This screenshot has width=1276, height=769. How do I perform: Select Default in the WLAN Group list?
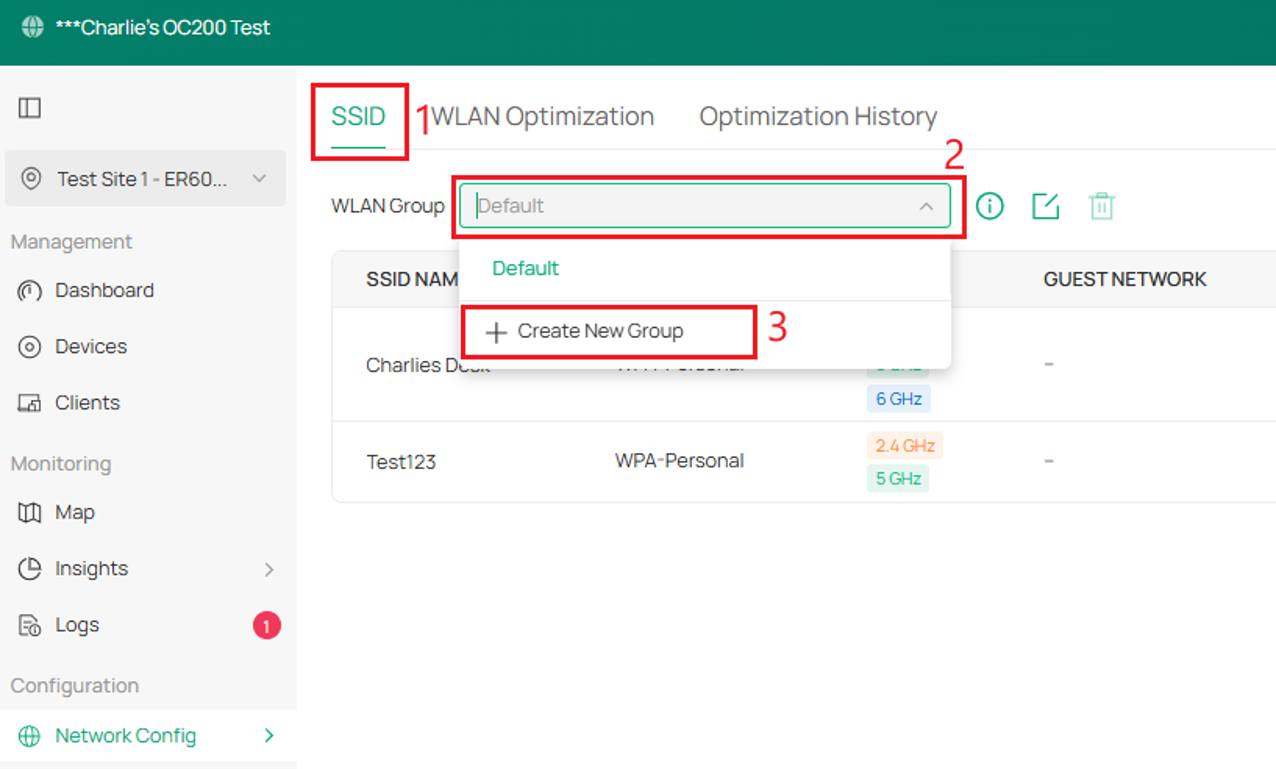[526, 268]
